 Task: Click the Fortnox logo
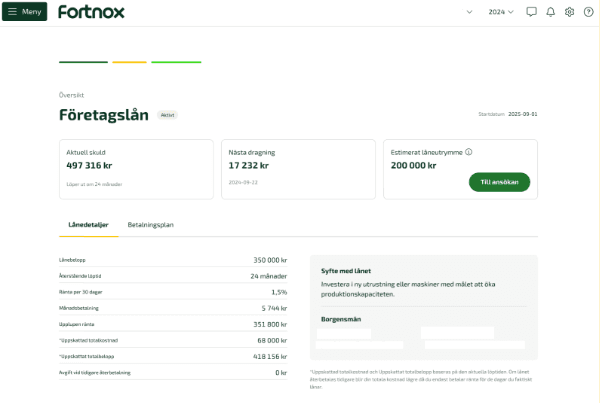click(x=91, y=12)
